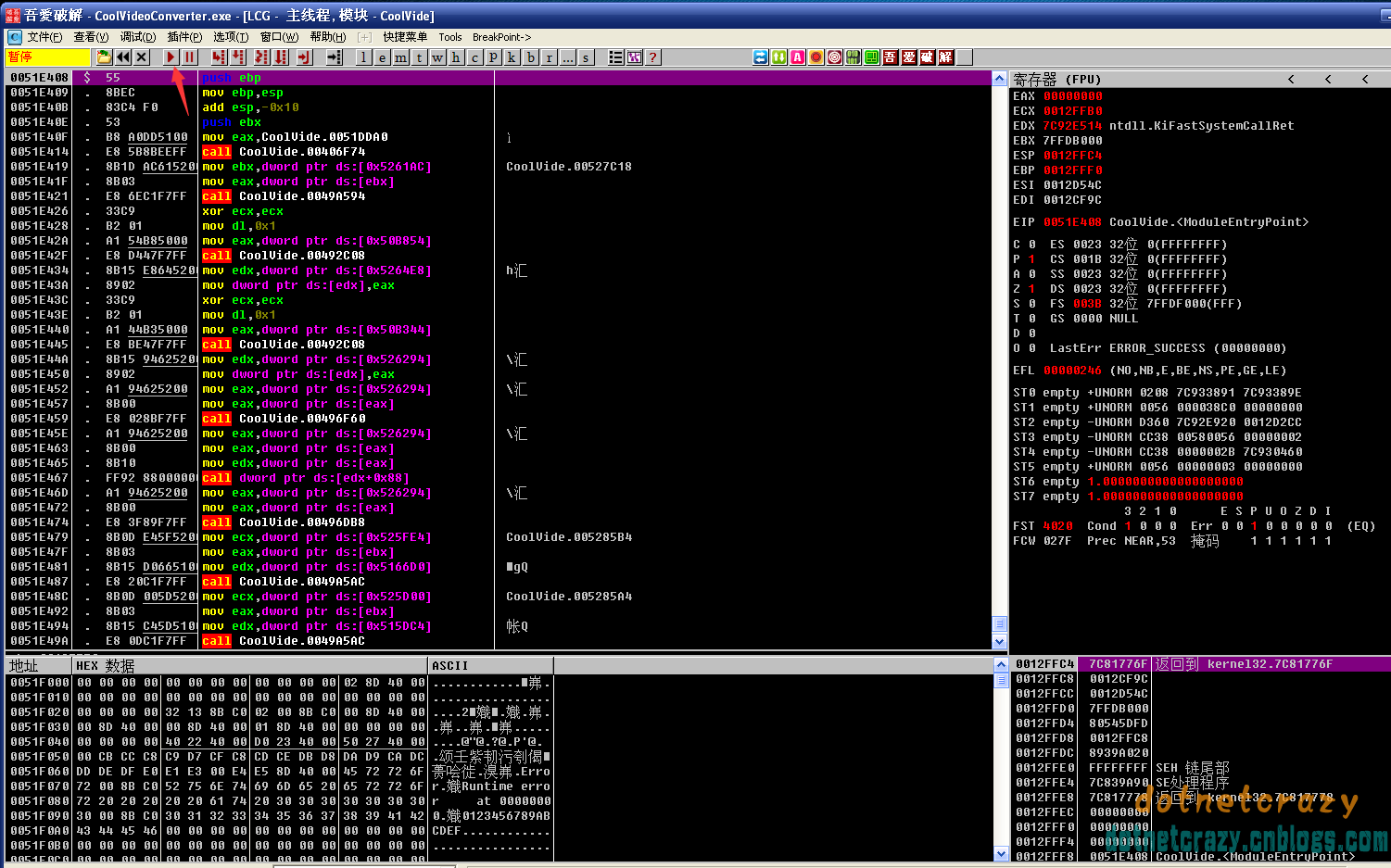
Task: Click the '解' toolbar icon
Action: click(945, 57)
